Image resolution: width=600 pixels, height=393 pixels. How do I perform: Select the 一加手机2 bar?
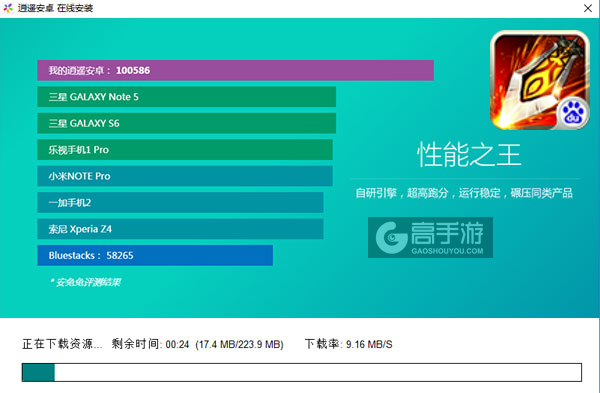click(x=180, y=202)
